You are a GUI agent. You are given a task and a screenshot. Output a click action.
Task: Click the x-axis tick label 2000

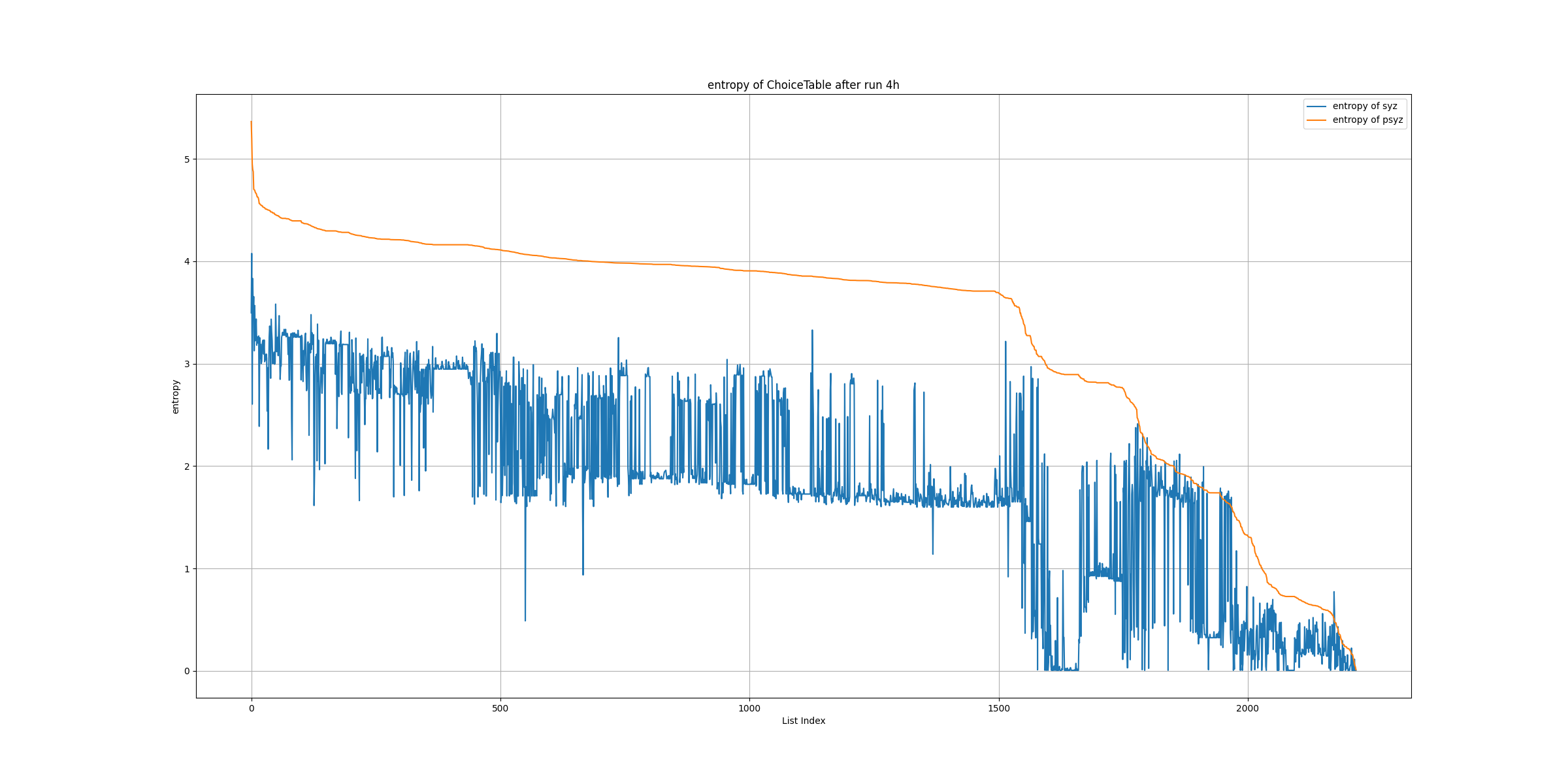pyautogui.click(x=1247, y=708)
